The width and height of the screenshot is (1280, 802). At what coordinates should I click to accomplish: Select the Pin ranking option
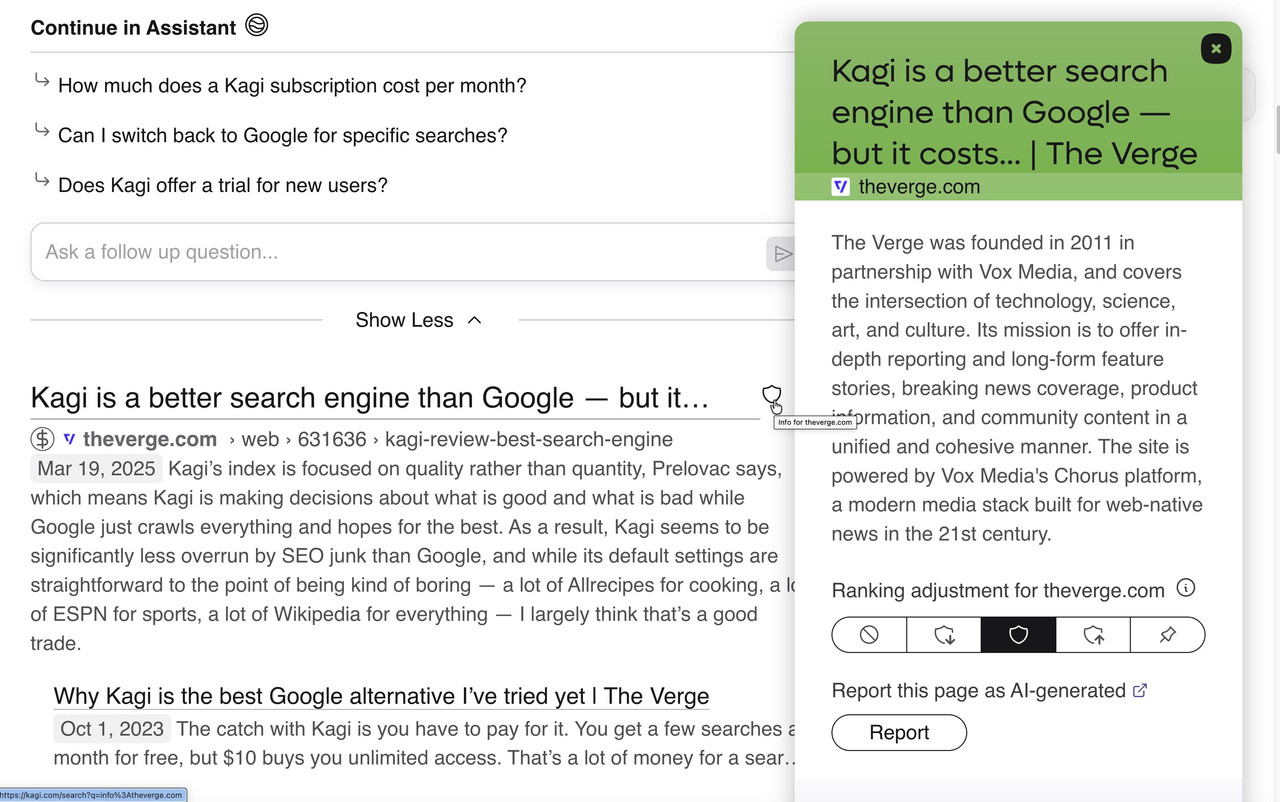1168,635
